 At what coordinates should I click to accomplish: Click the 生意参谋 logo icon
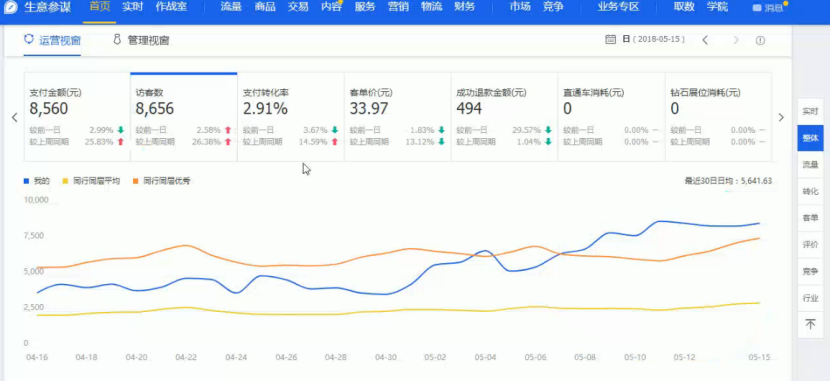(11, 7)
